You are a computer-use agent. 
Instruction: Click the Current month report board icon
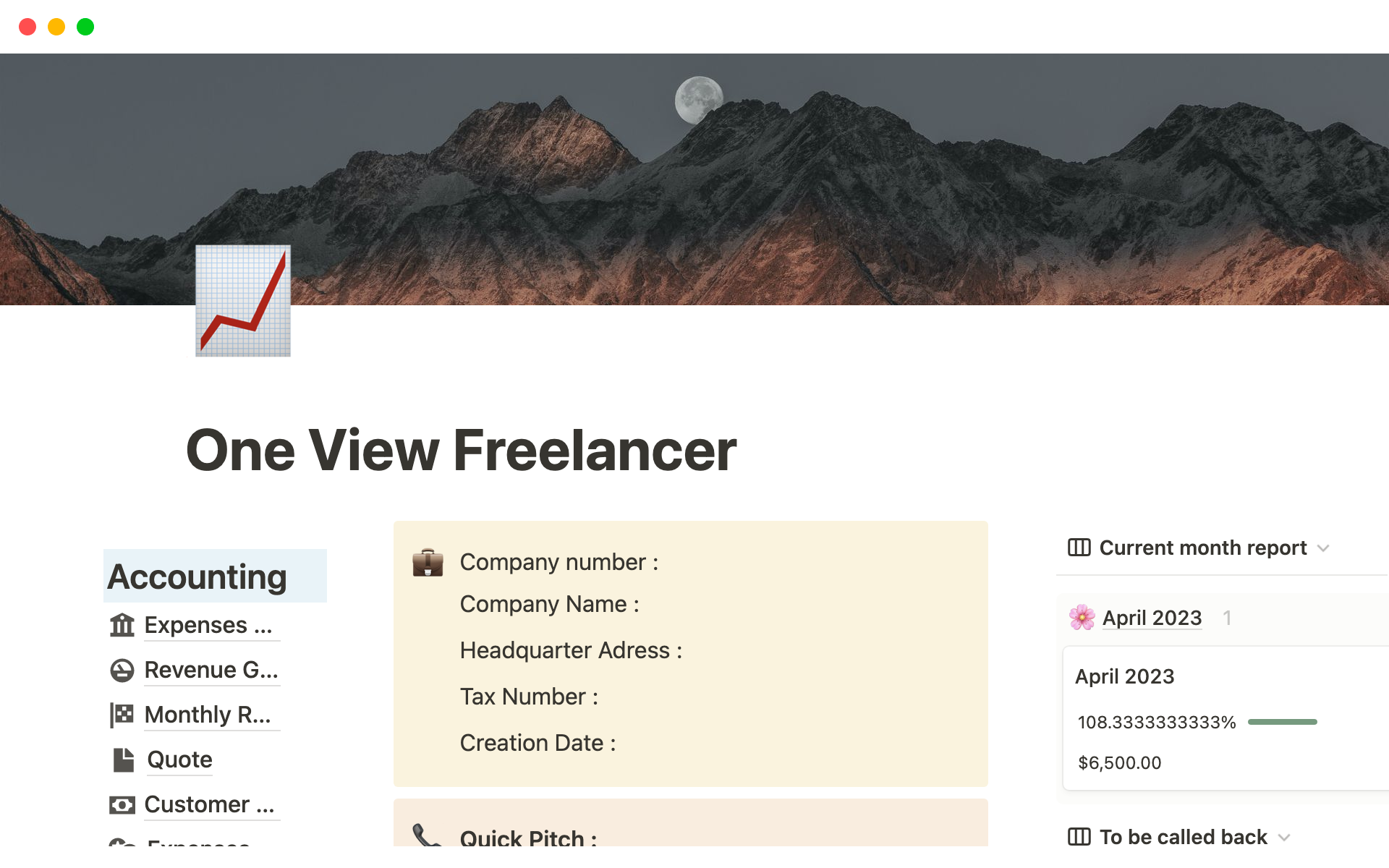pyautogui.click(x=1079, y=548)
